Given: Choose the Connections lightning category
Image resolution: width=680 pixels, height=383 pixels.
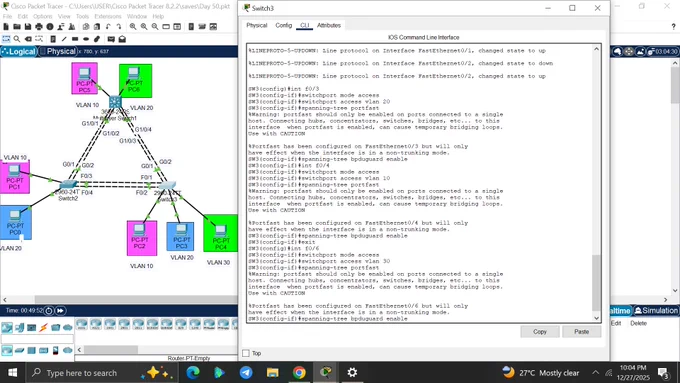Looking at the screenshot, I should pyautogui.click(x=43, y=327).
